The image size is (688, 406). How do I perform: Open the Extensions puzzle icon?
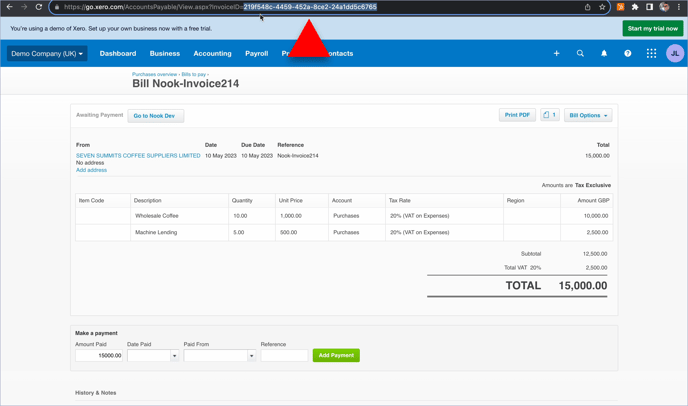635,7
